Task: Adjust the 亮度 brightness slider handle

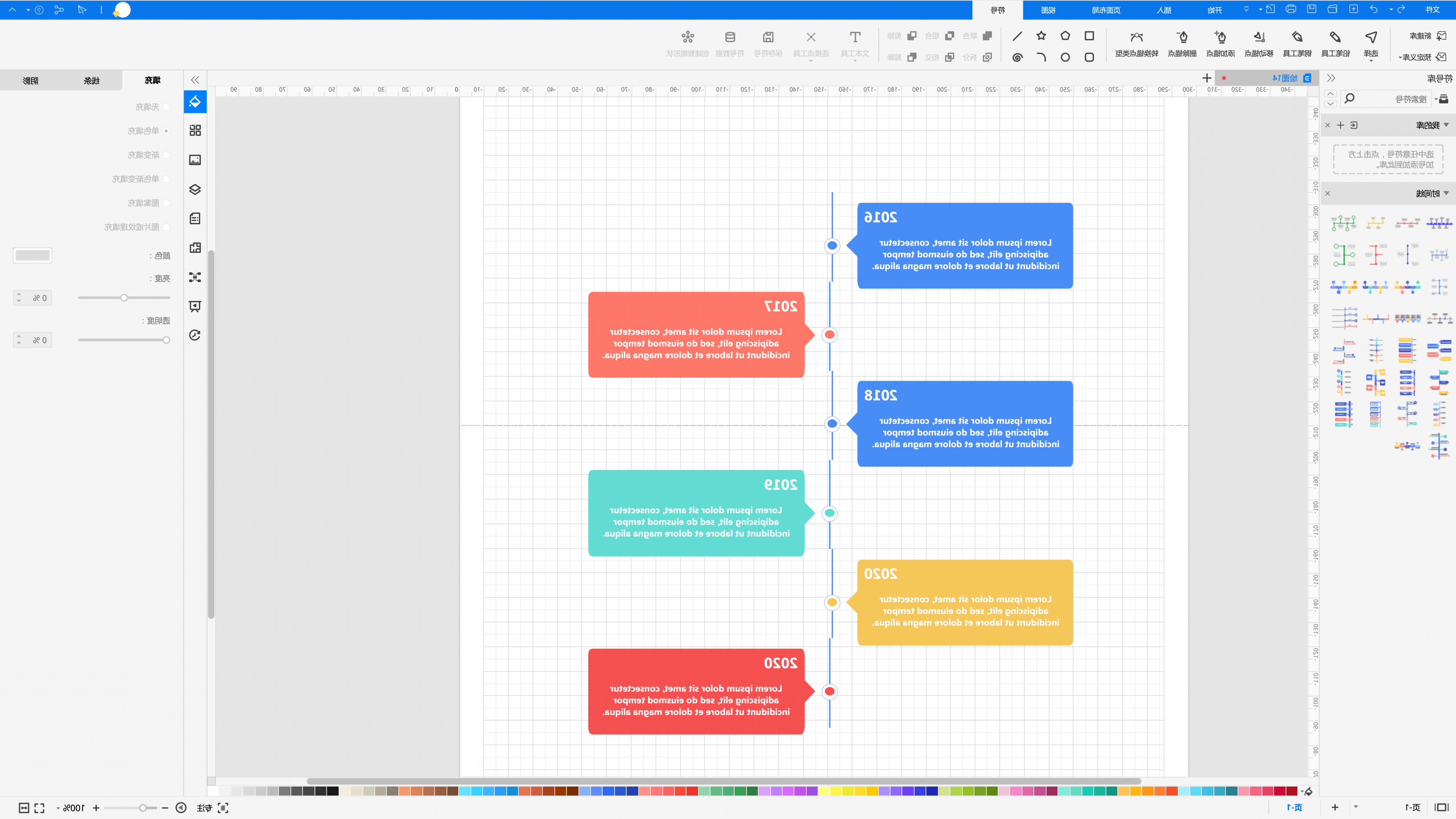Action: click(x=124, y=297)
